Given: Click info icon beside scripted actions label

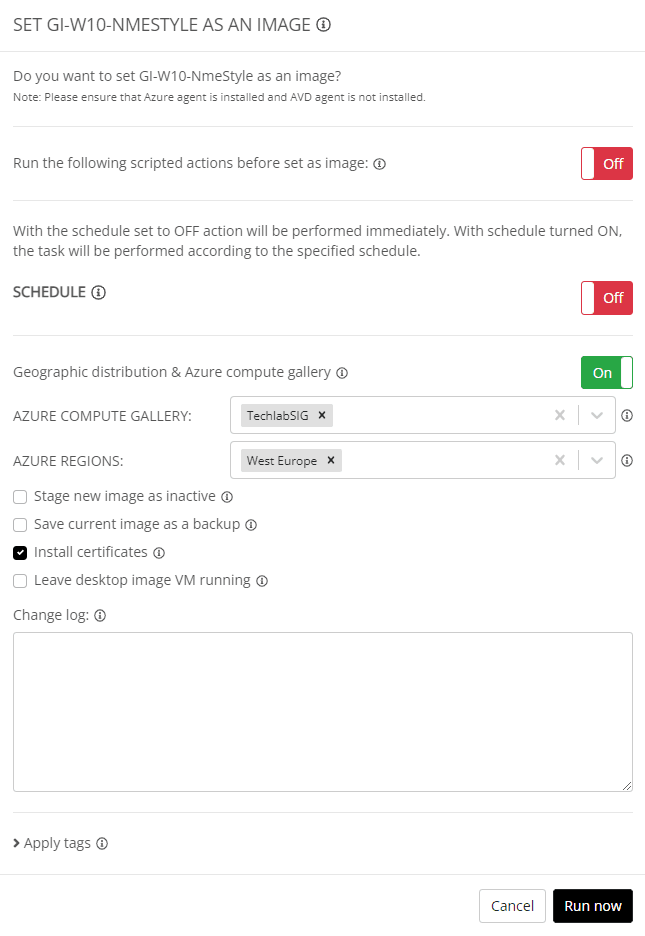Looking at the screenshot, I should 380,164.
